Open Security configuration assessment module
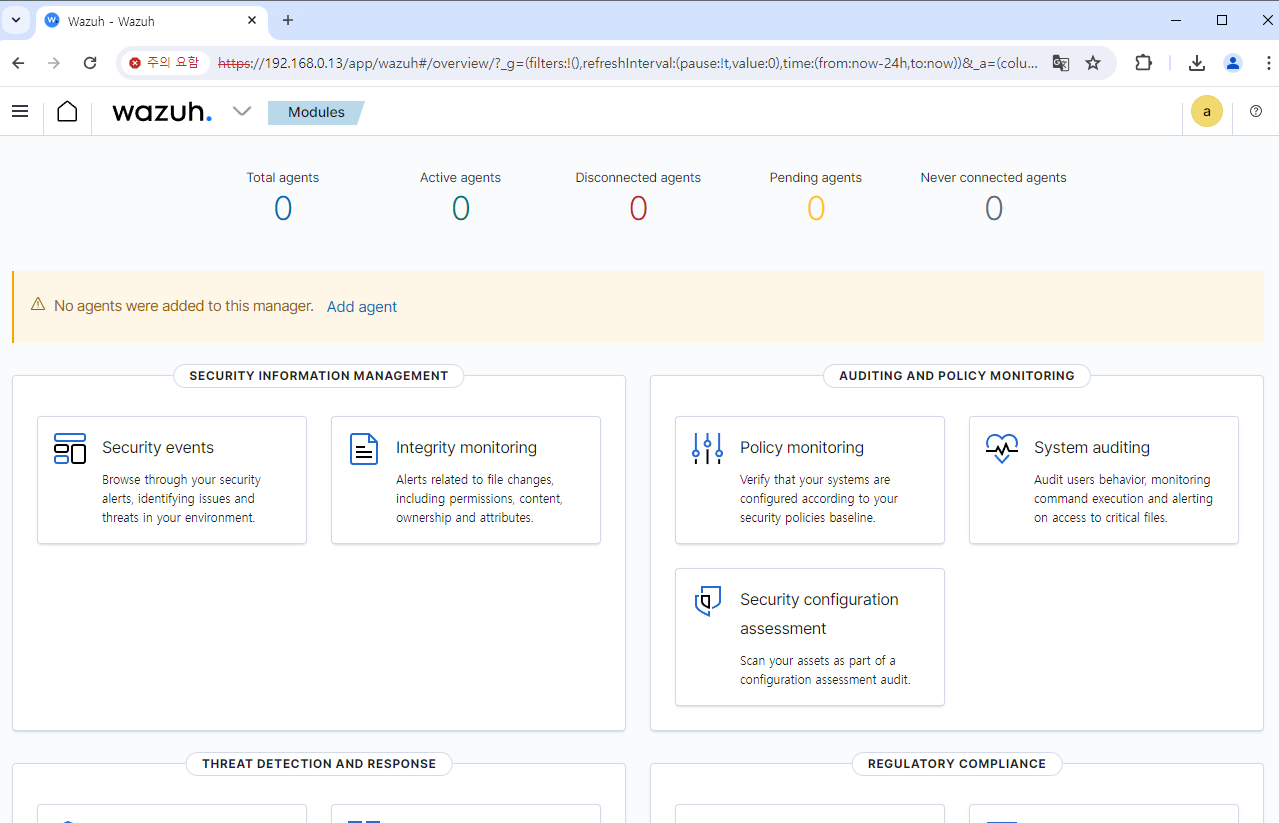Screen dimensions: 1279x823 (x=810, y=637)
